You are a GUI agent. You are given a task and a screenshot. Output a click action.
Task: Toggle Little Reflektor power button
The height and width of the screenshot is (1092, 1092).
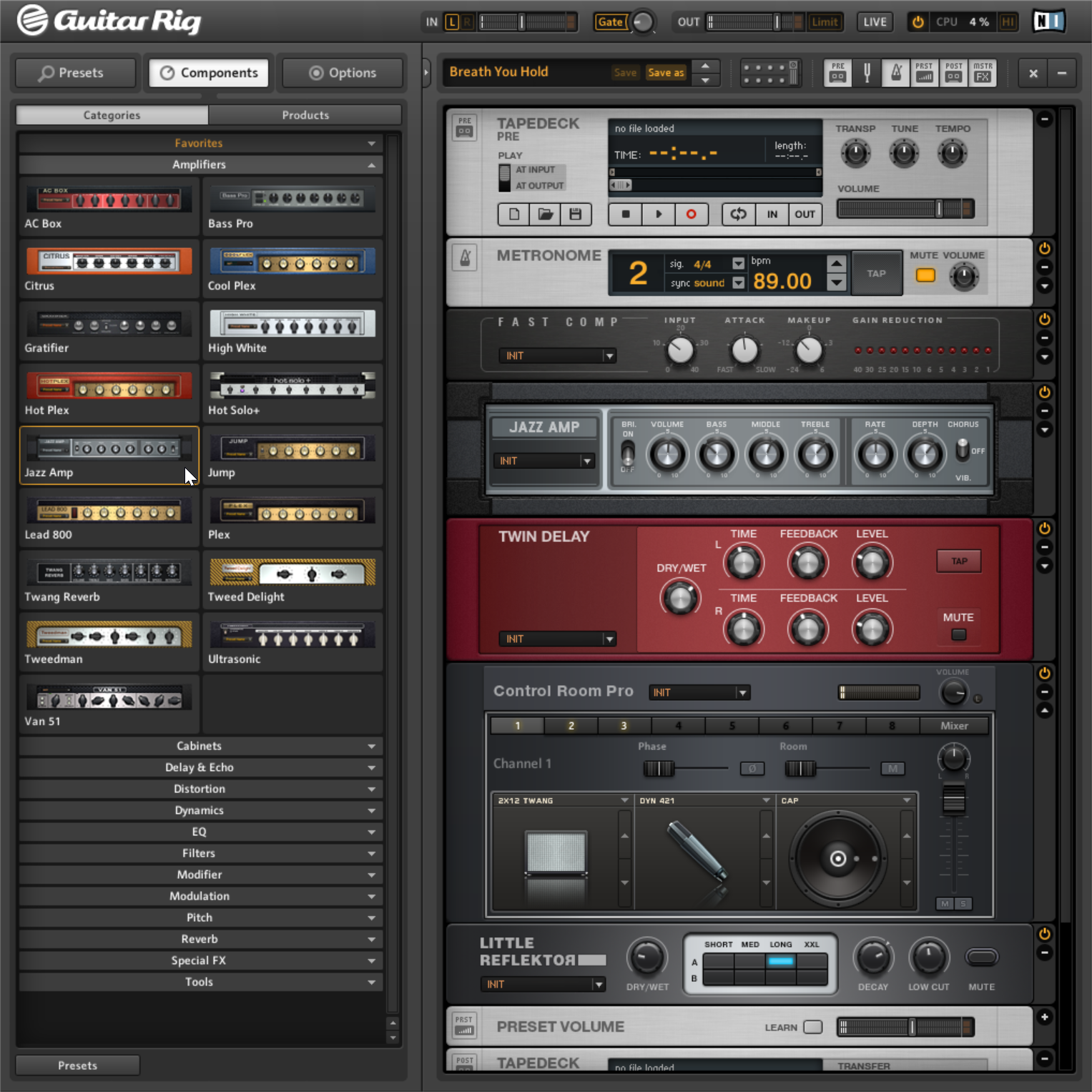point(1045,933)
